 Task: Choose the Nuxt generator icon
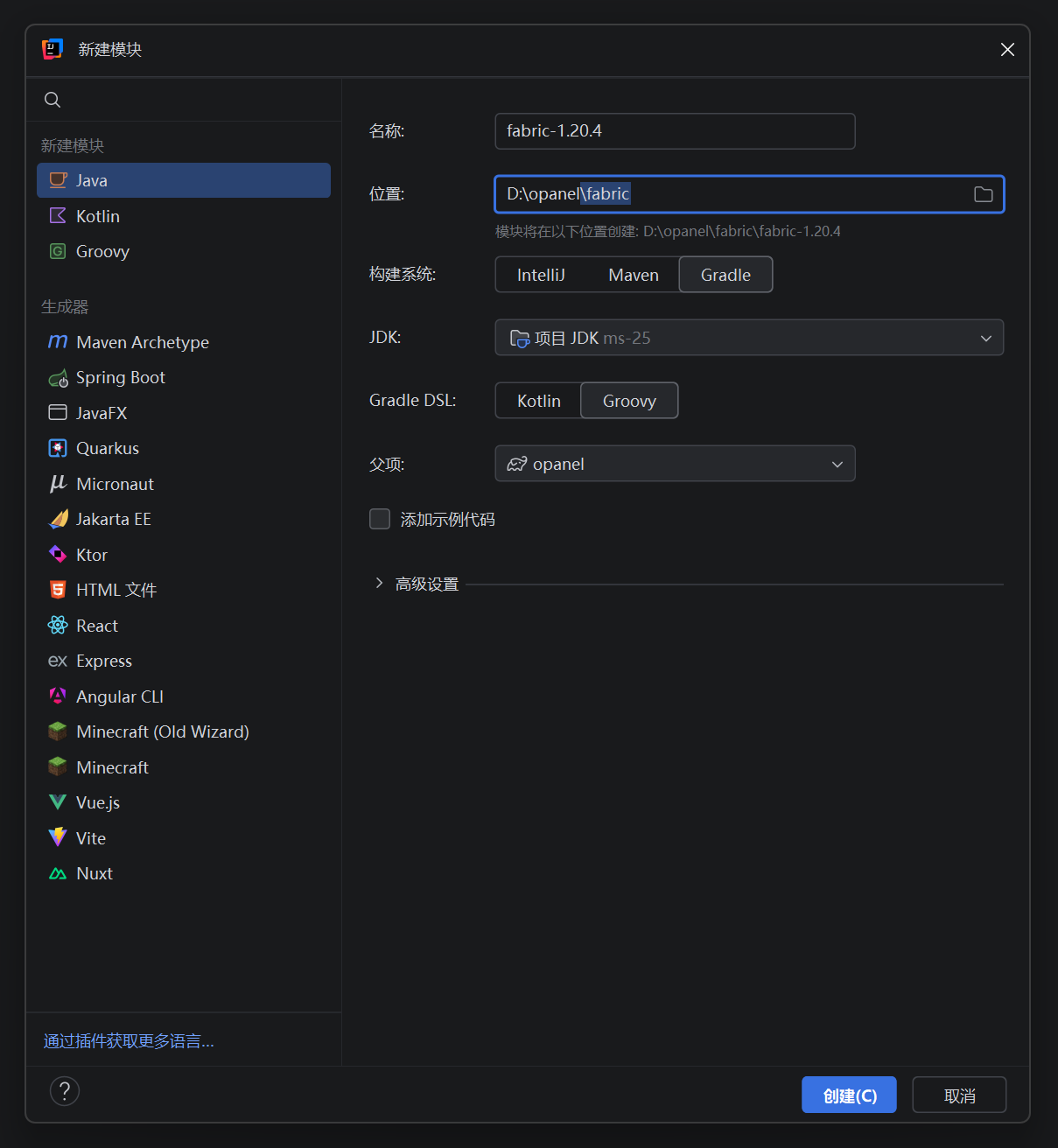click(58, 873)
